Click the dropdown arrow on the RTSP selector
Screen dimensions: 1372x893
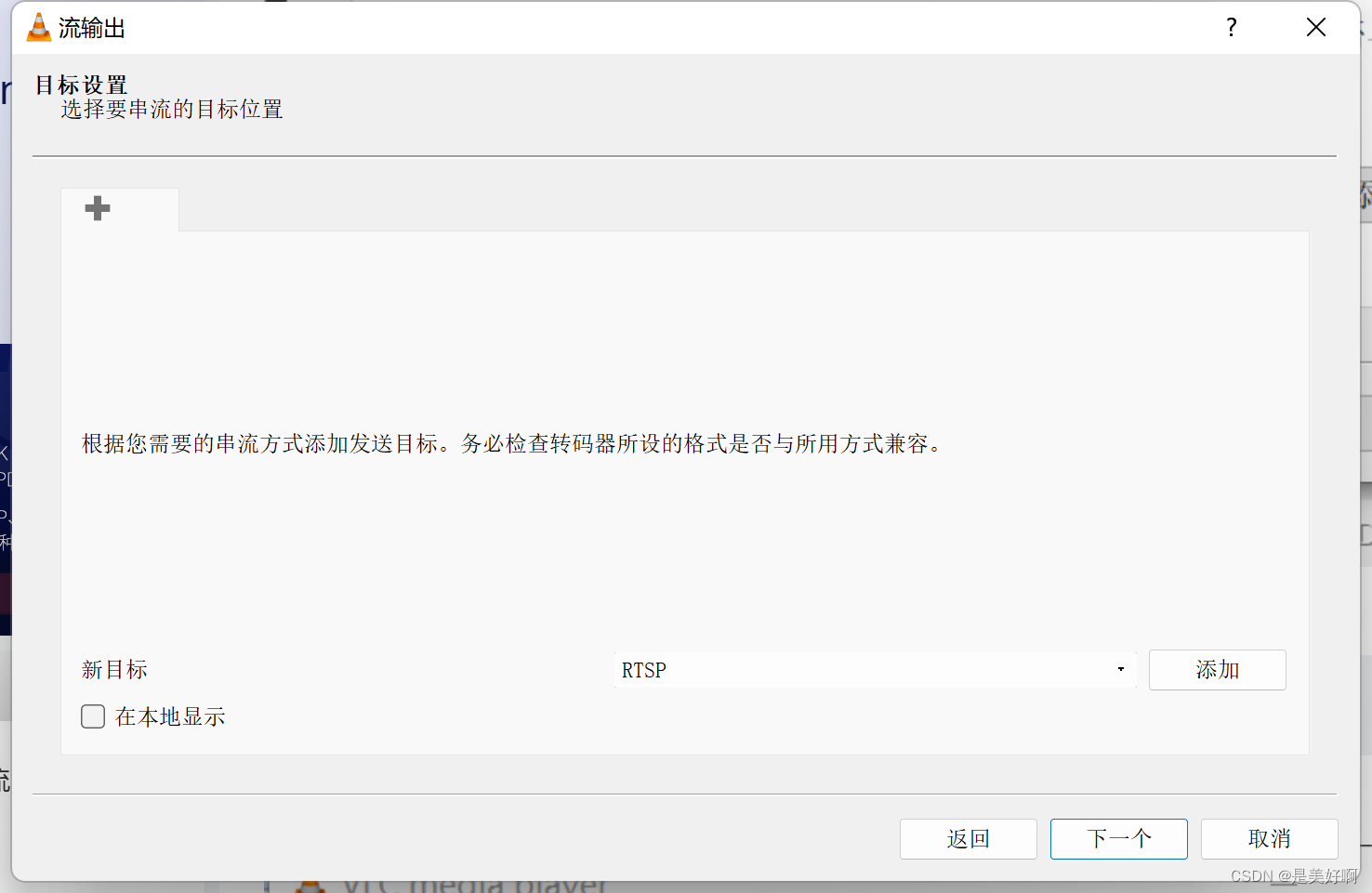tap(1119, 669)
